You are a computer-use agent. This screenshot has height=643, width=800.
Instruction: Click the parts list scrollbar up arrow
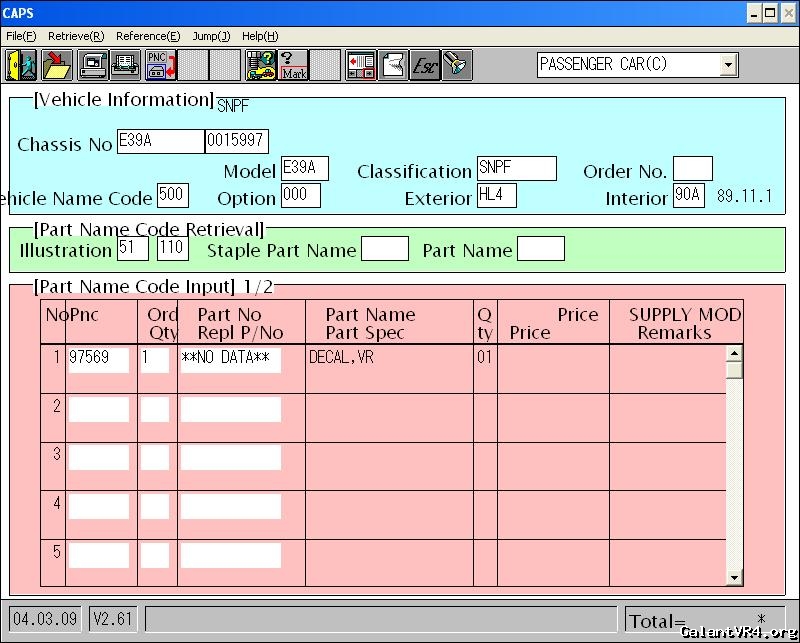point(735,353)
